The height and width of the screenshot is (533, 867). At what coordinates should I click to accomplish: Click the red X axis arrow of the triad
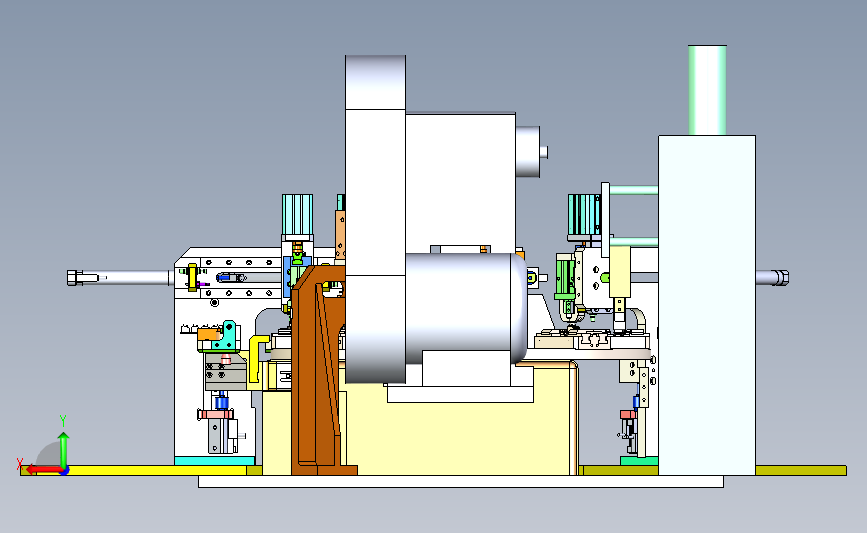[x=44, y=470]
